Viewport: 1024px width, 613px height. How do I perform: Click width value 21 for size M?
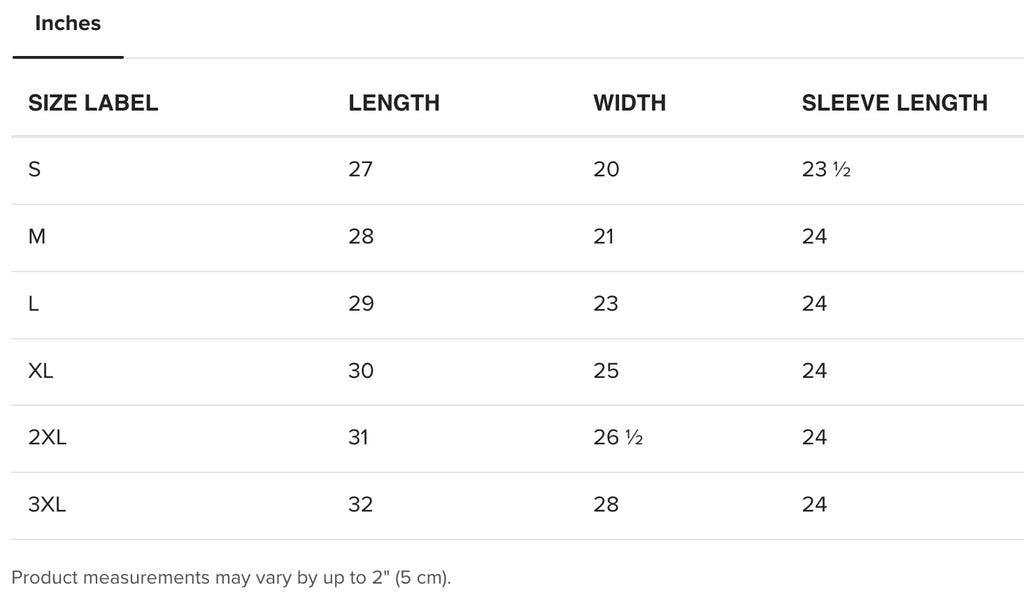tap(604, 236)
